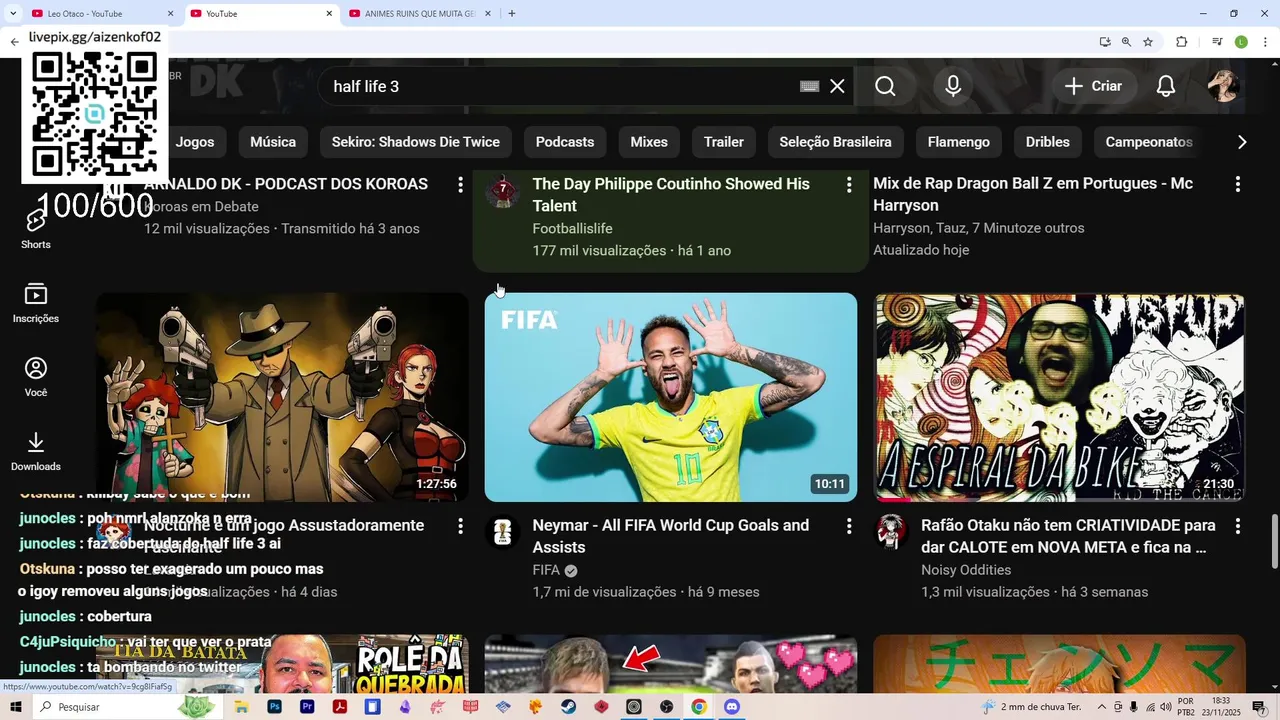Filter by the Flamengo chip
The width and height of the screenshot is (1280, 720).
(x=959, y=142)
